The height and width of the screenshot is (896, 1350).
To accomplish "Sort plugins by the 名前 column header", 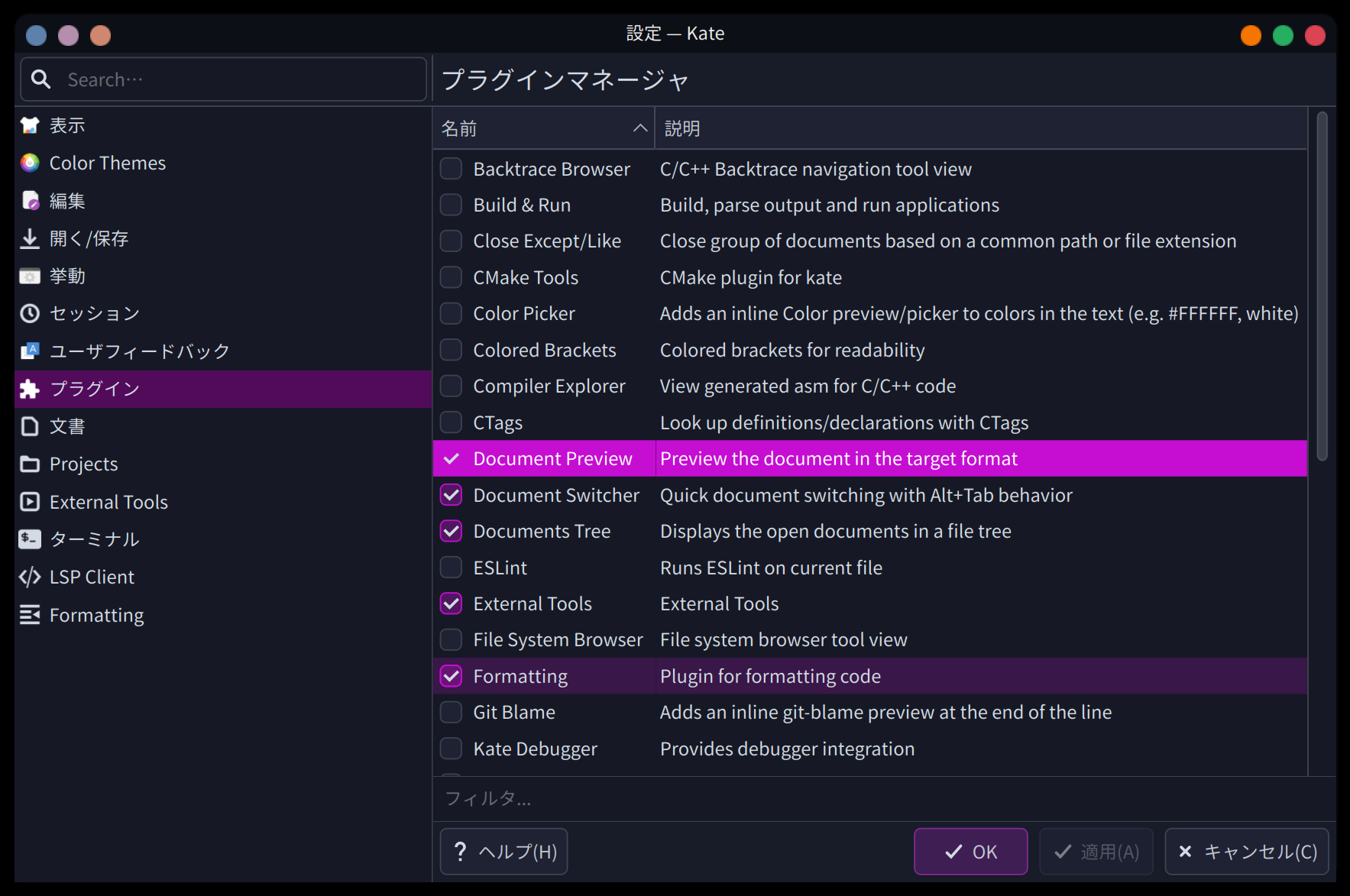I will coord(544,128).
